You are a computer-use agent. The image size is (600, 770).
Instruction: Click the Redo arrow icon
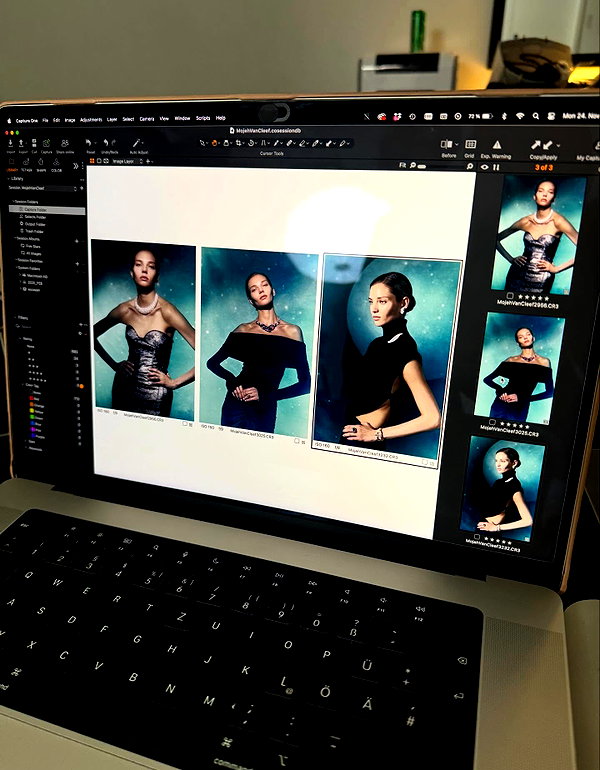(x=114, y=143)
